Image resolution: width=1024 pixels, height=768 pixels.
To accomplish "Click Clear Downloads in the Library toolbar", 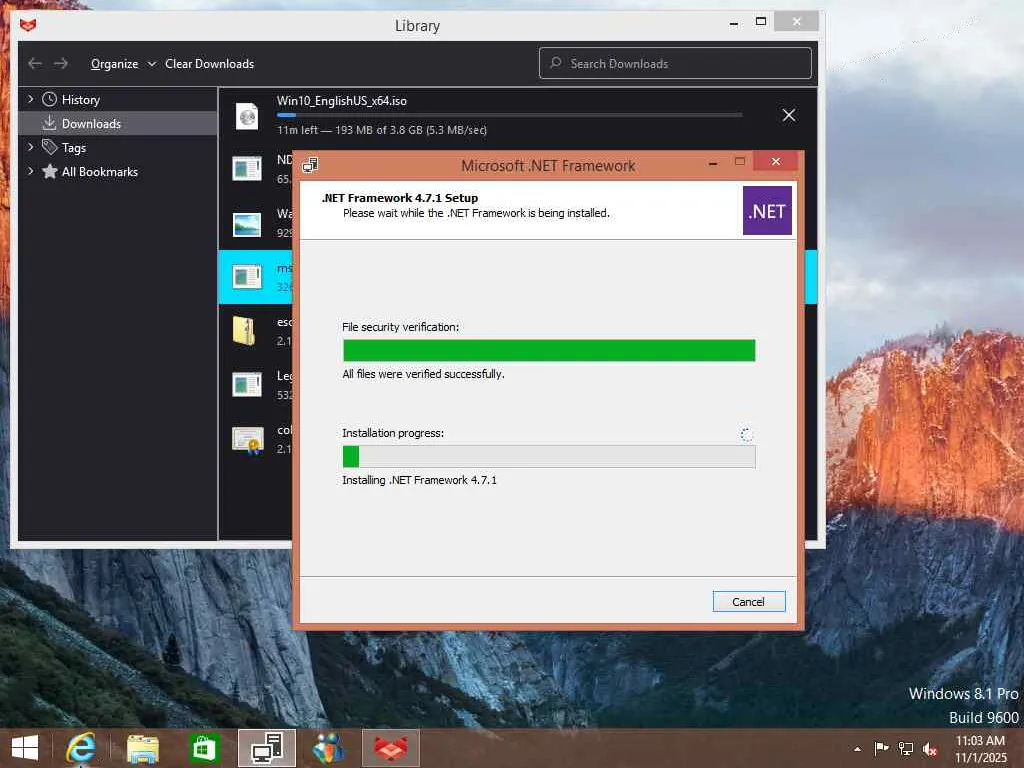I will (x=209, y=63).
